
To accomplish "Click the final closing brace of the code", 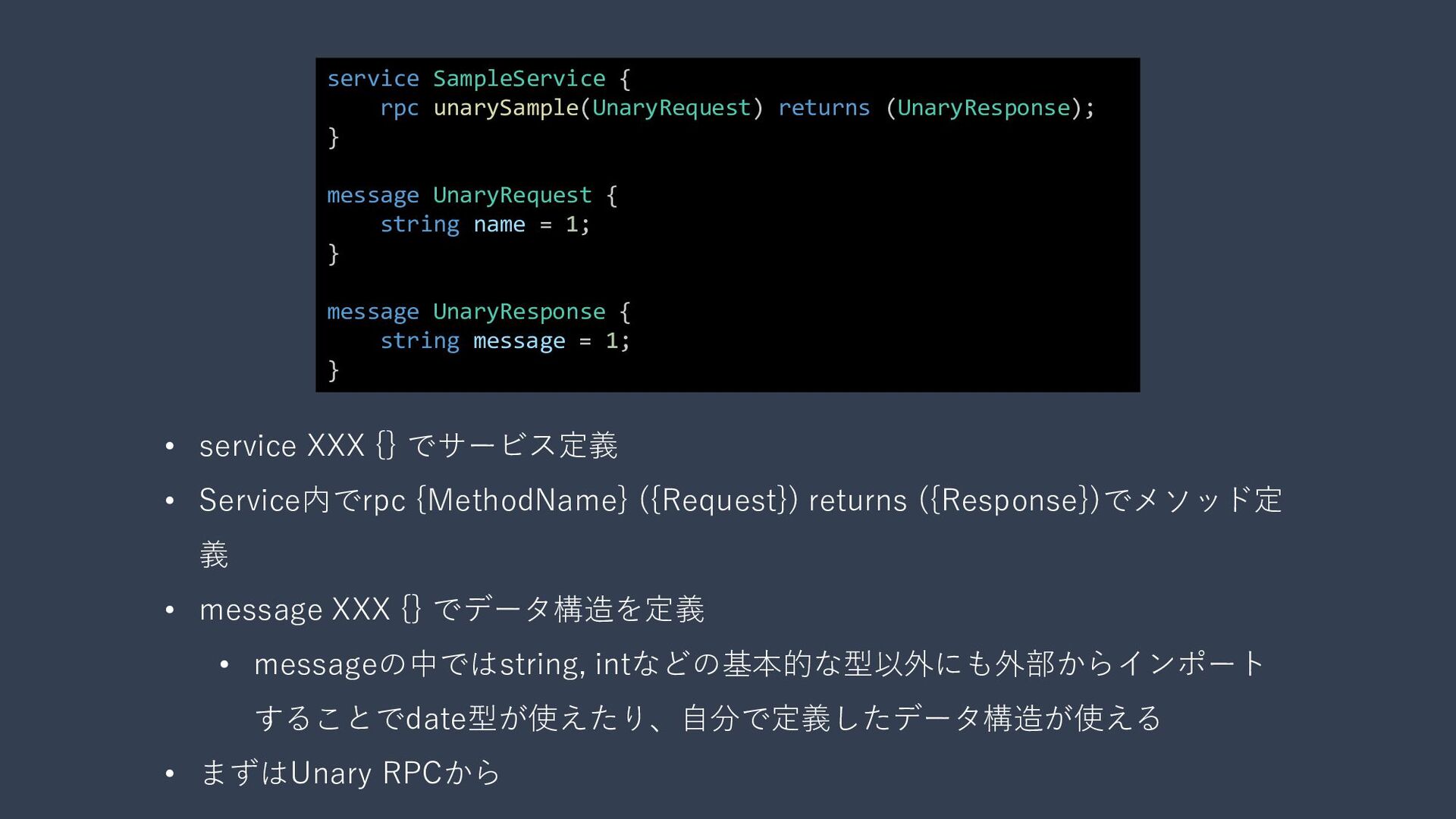I will point(333,370).
